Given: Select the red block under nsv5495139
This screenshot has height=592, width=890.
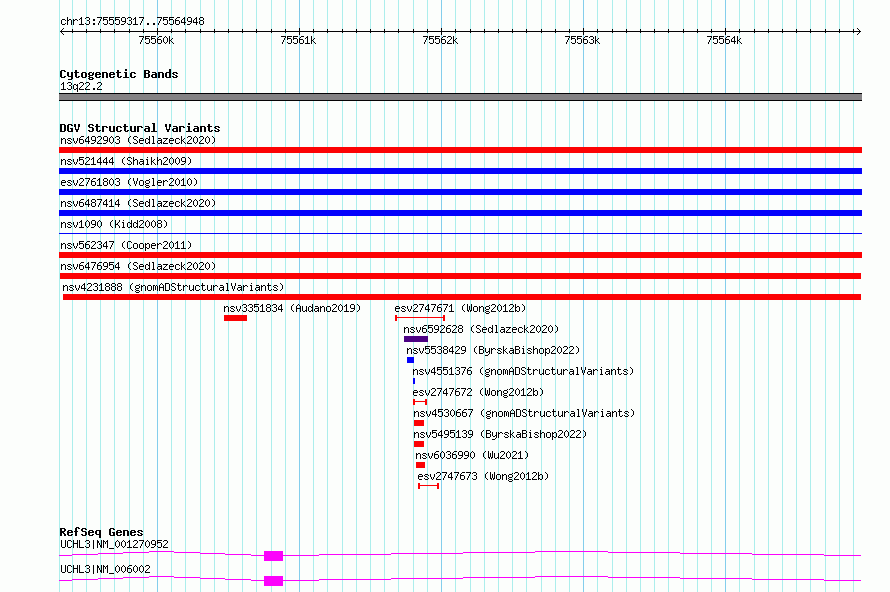Looking at the screenshot, I should tap(419, 444).
